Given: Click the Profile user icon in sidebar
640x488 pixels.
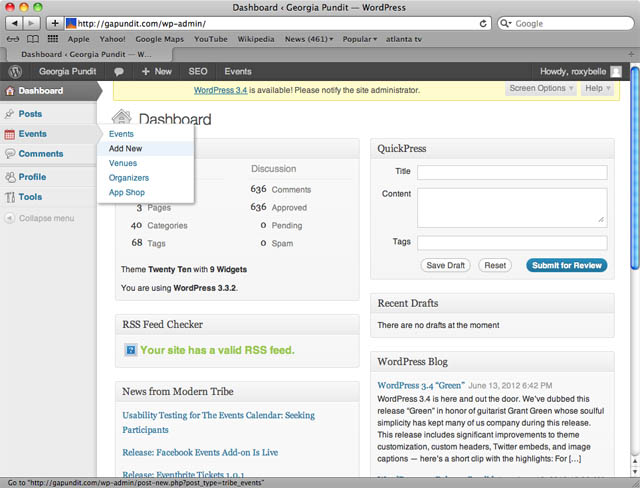Looking at the screenshot, I should click(x=10, y=177).
